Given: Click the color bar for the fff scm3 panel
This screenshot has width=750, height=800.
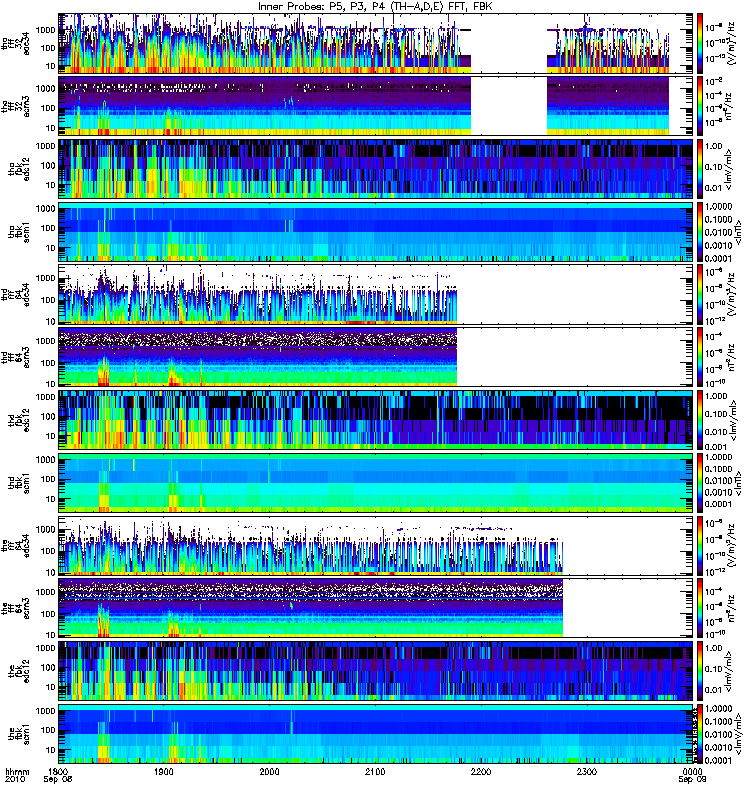Looking at the screenshot, I should point(700,608).
